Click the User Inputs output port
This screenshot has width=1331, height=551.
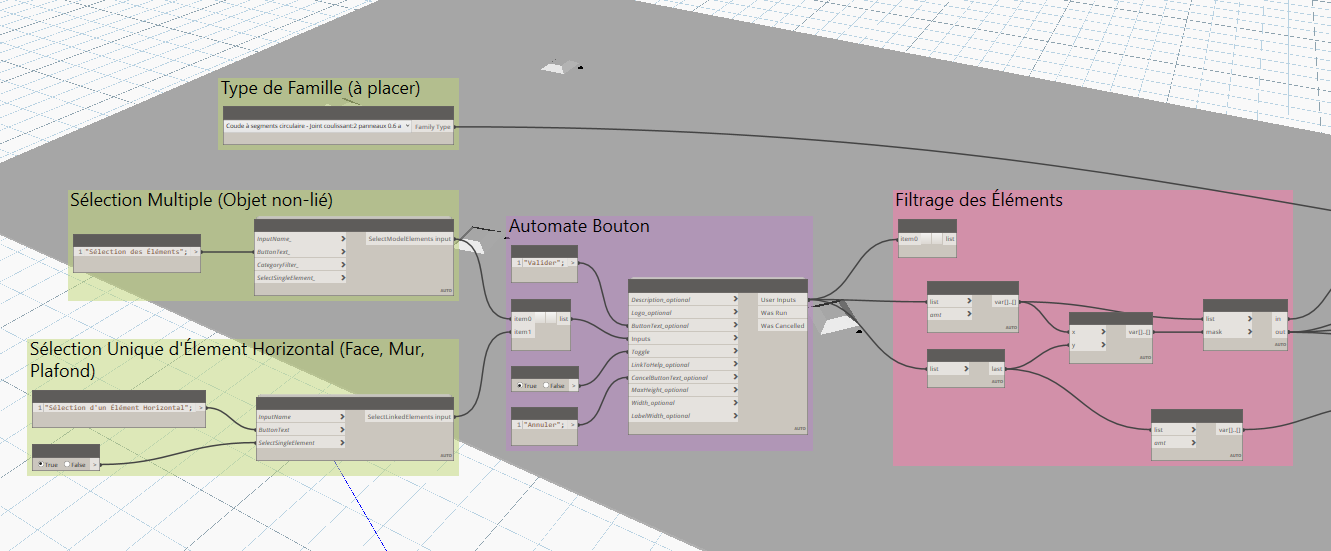(778, 299)
